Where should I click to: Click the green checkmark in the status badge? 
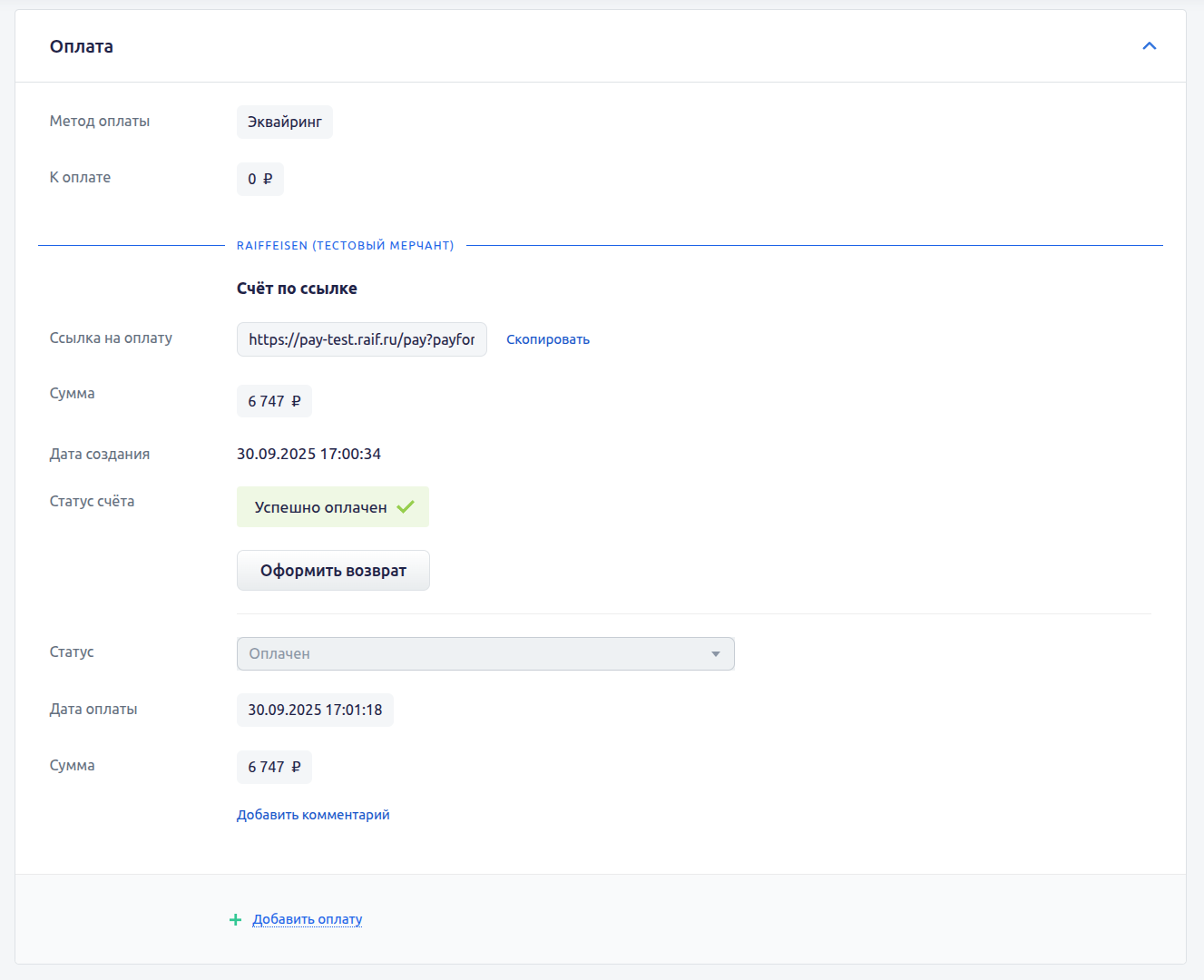[406, 507]
